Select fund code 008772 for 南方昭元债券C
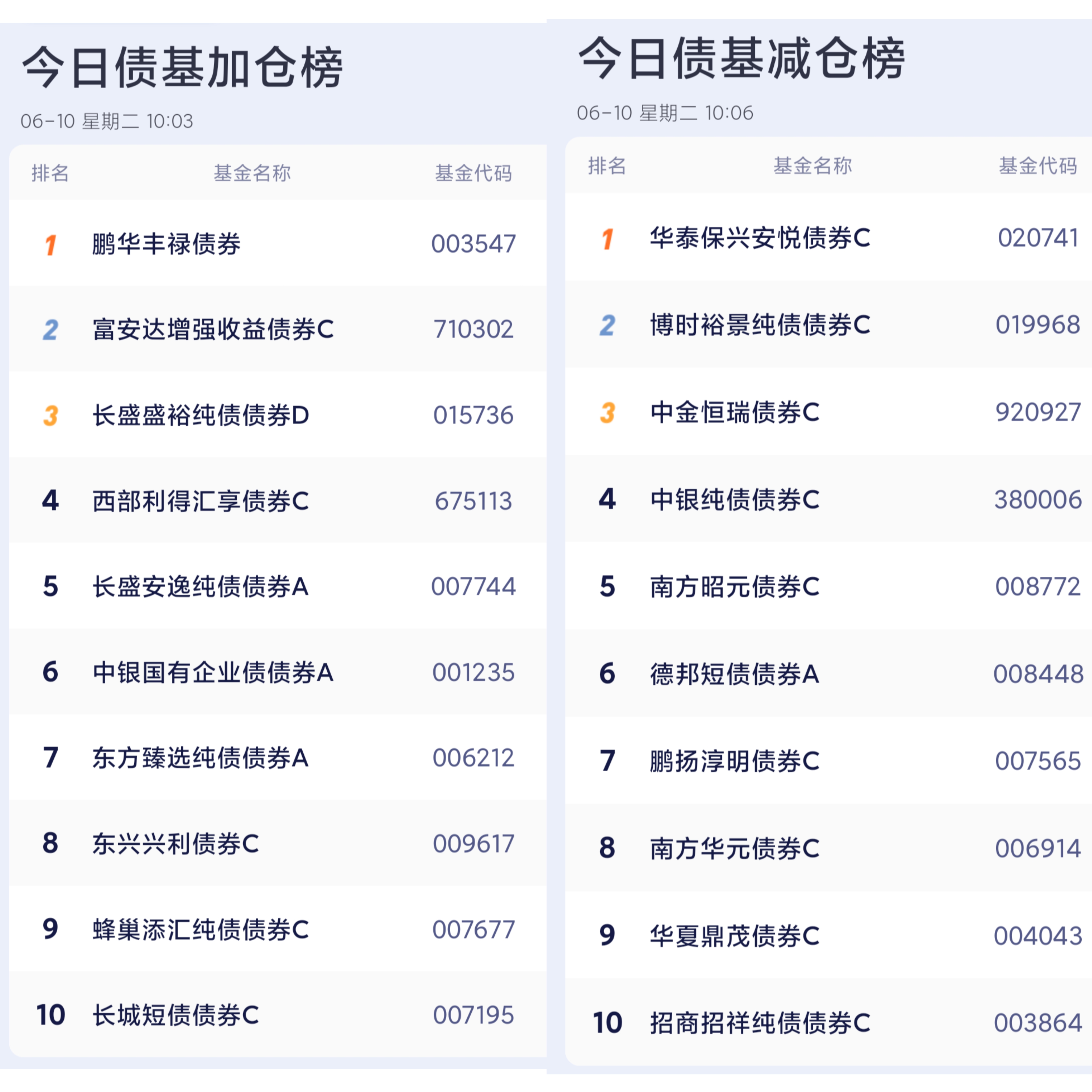This screenshot has width=1092, height=1092. pos(1038,587)
